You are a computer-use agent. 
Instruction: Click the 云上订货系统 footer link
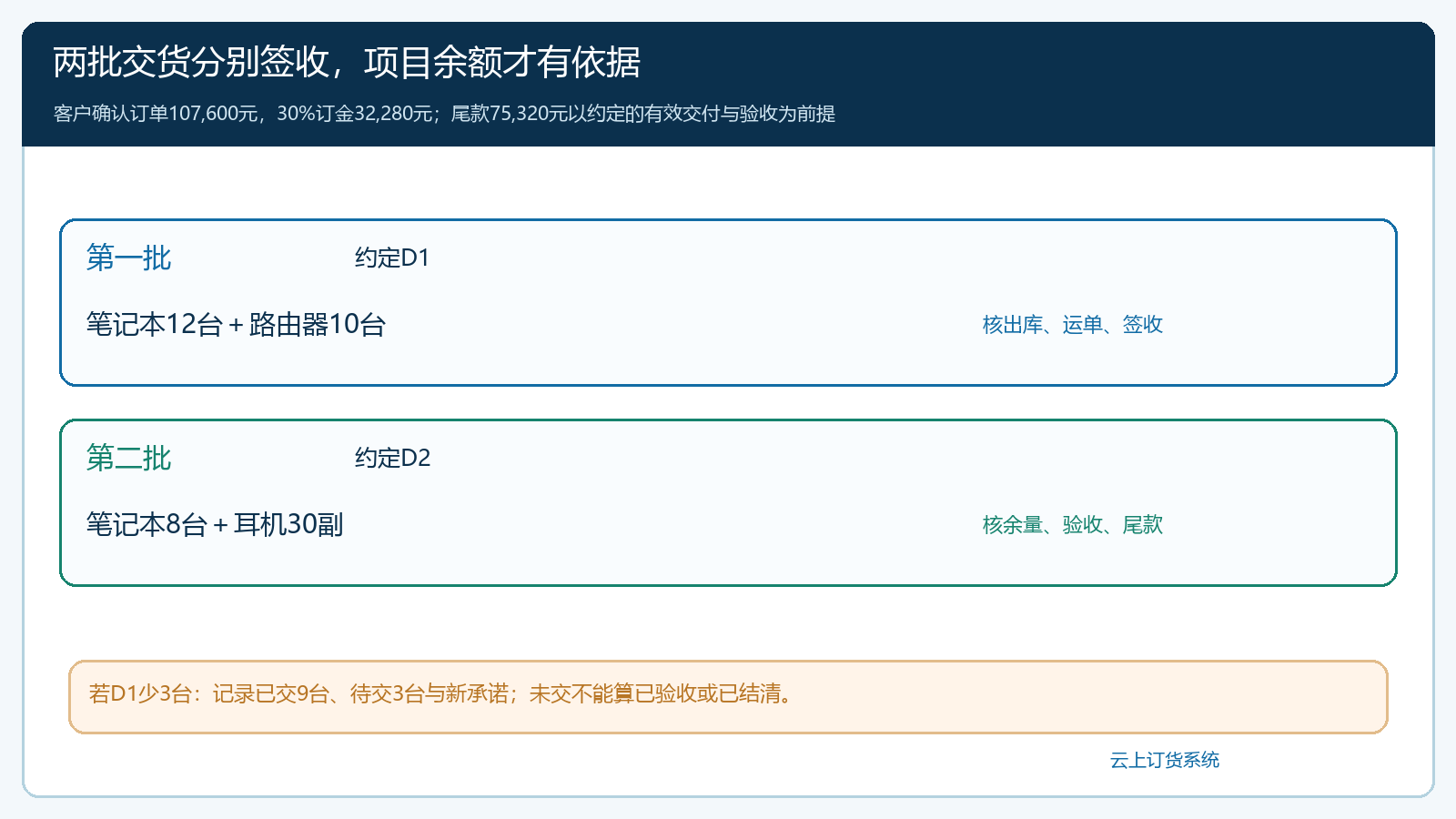pos(1165,760)
